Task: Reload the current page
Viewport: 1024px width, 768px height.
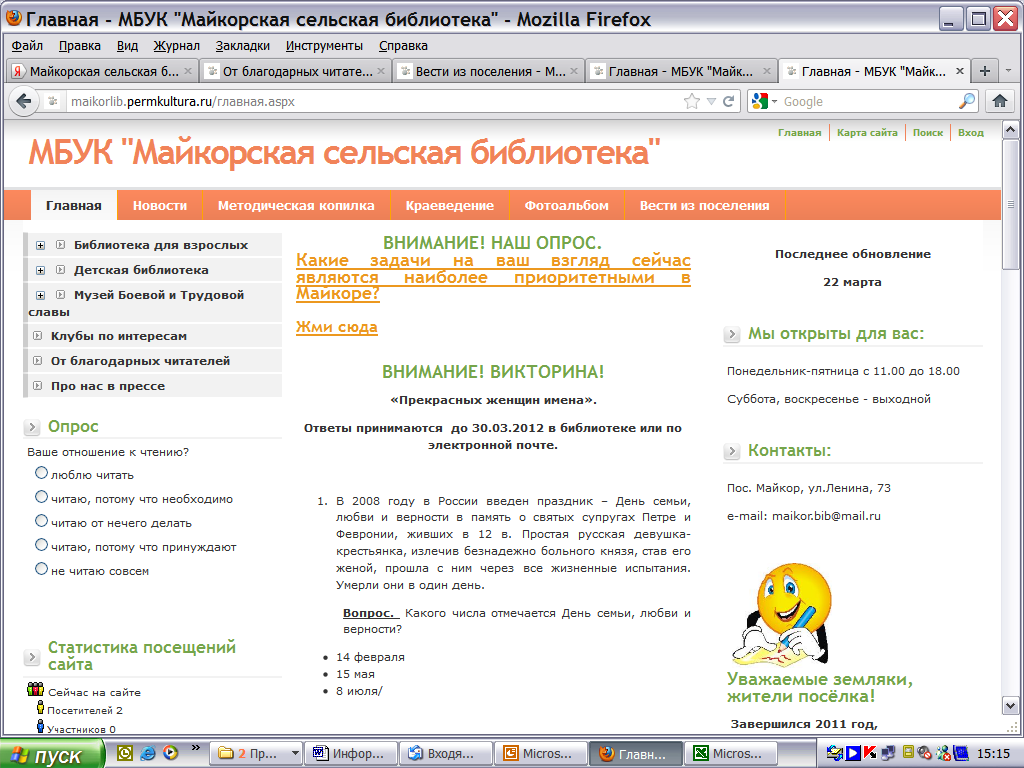Action: point(729,101)
